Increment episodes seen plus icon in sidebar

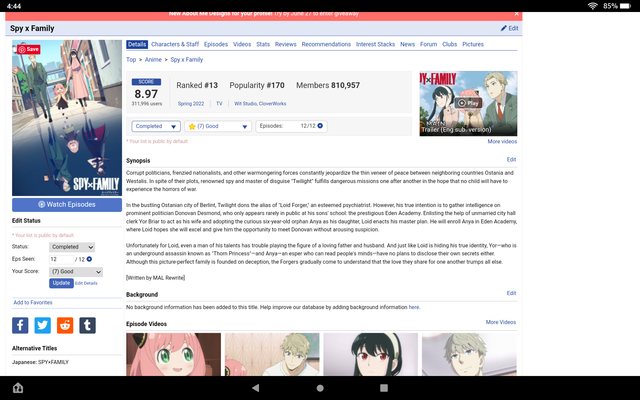pyautogui.click(x=89, y=259)
